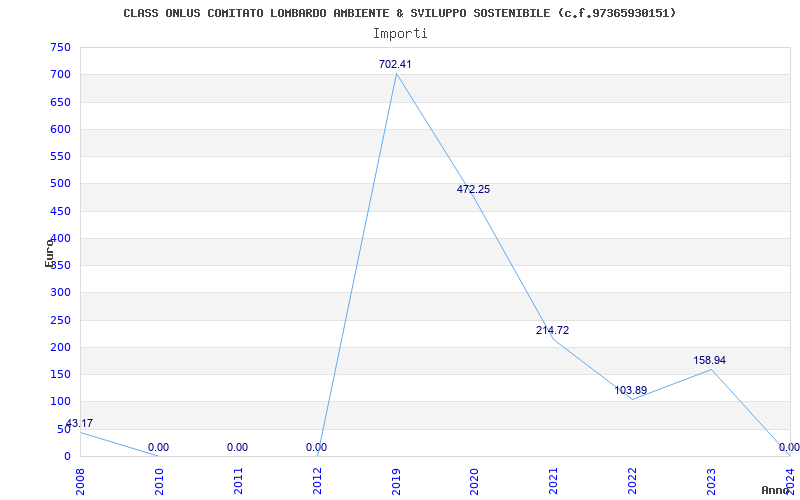Click the 400 tick label on y-axis
This screenshot has width=800, height=500.
pyautogui.click(x=60, y=238)
